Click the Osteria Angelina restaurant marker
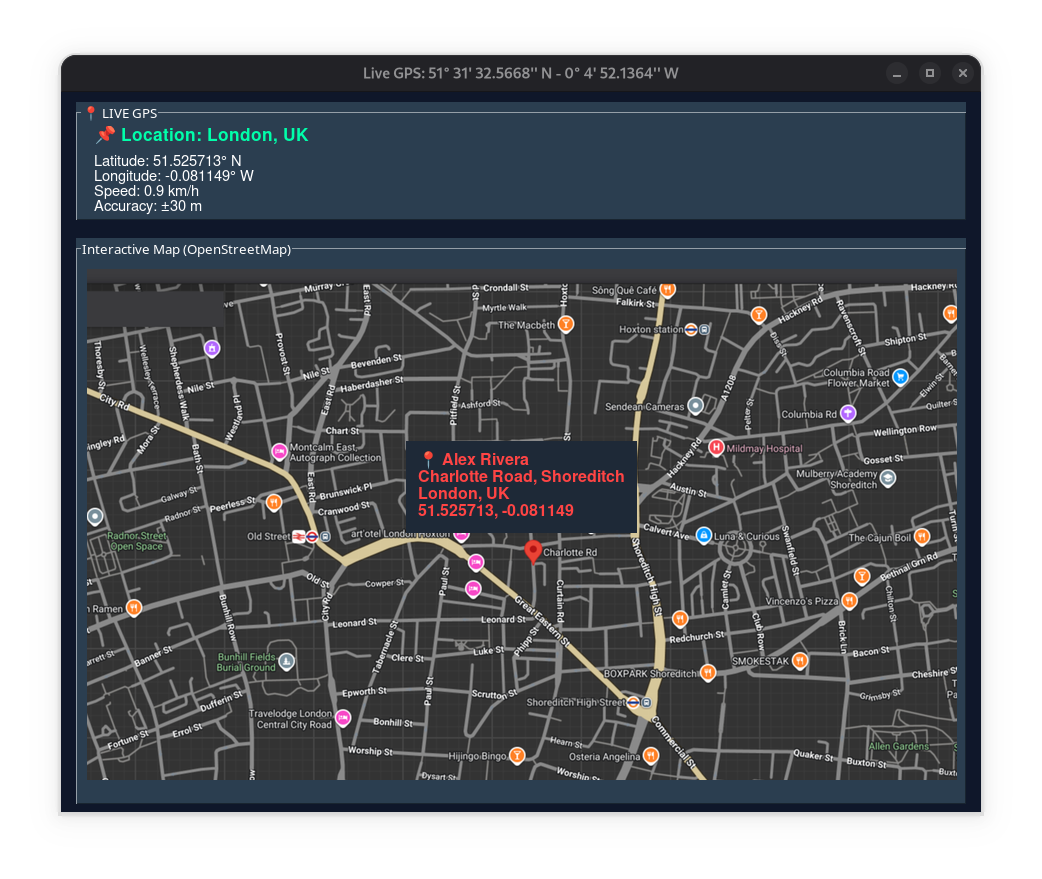 (651, 755)
